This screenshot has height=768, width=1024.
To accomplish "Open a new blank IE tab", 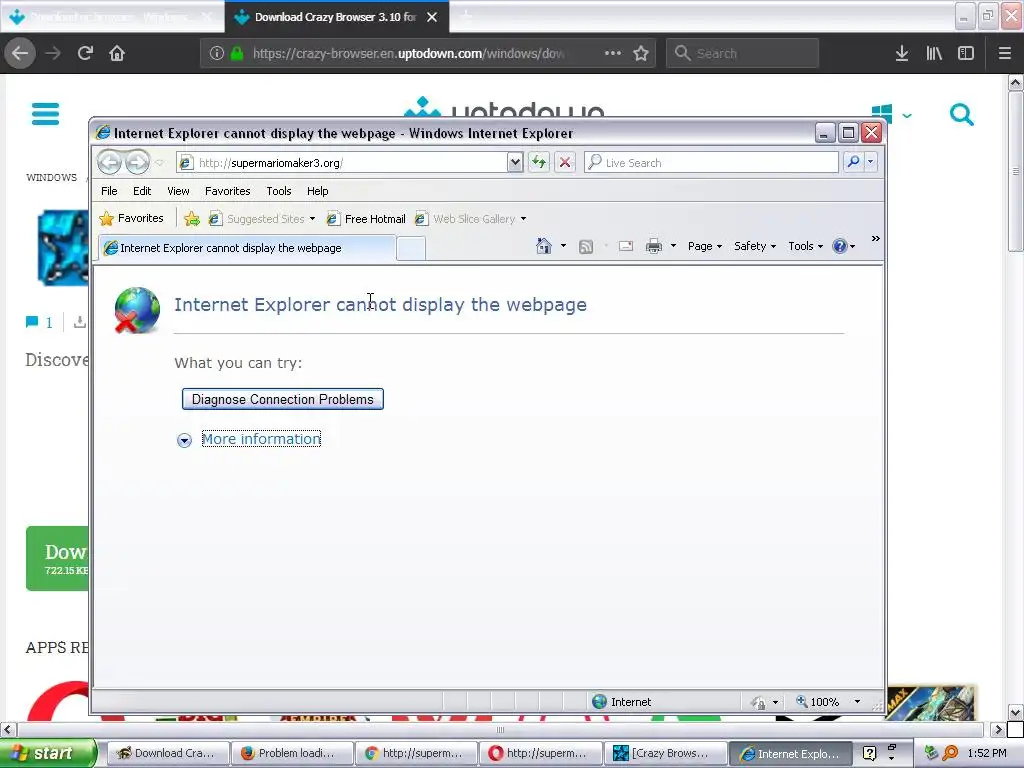I will coord(411,249).
